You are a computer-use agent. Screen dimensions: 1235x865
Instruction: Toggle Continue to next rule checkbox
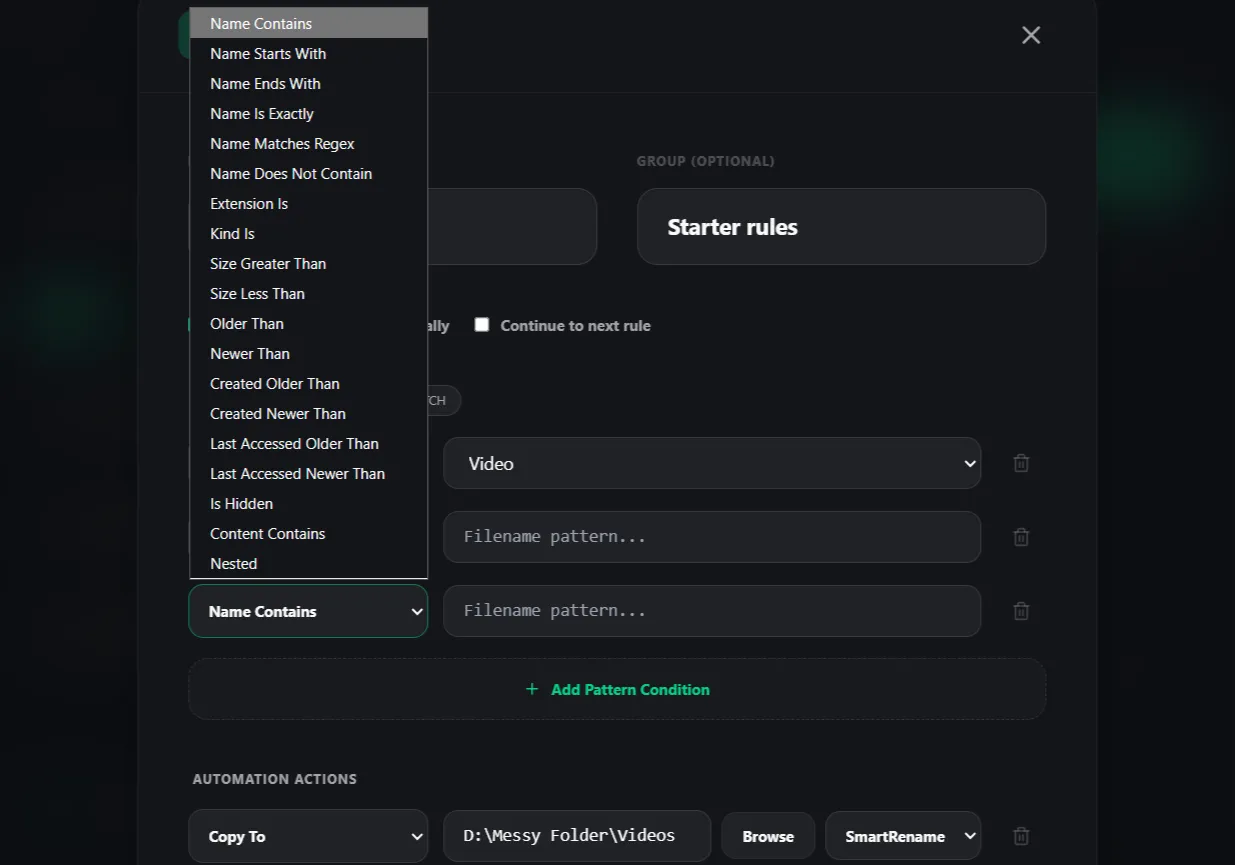(x=482, y=325)
